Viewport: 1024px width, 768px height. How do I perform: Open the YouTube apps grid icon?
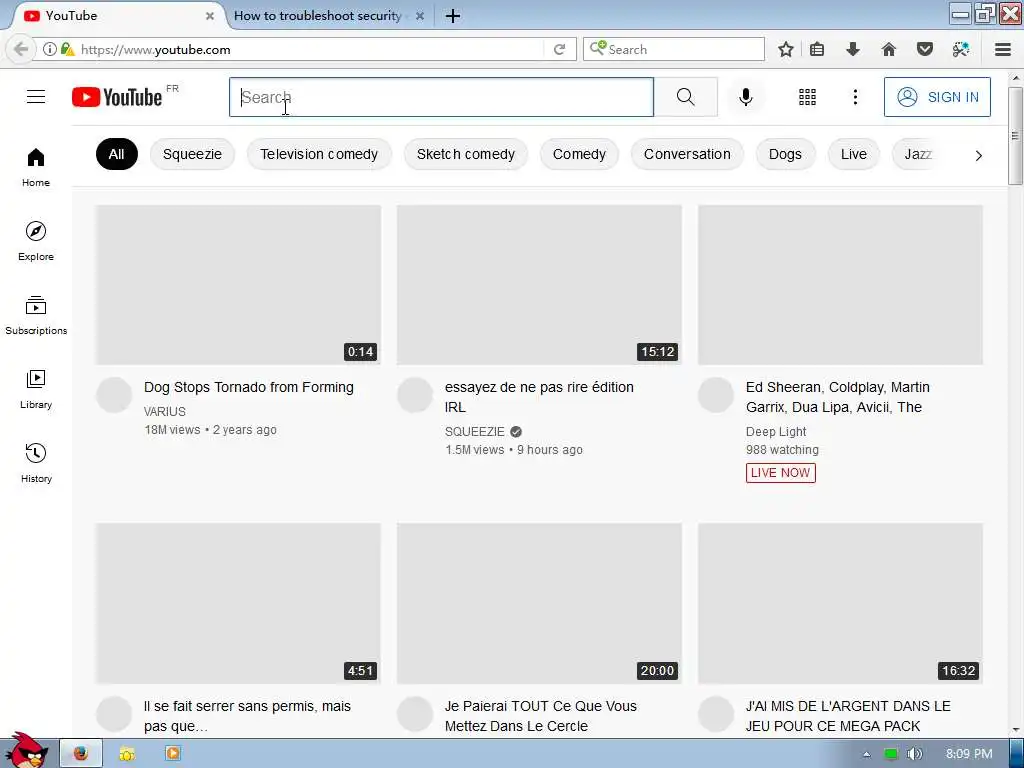(807, 97)
